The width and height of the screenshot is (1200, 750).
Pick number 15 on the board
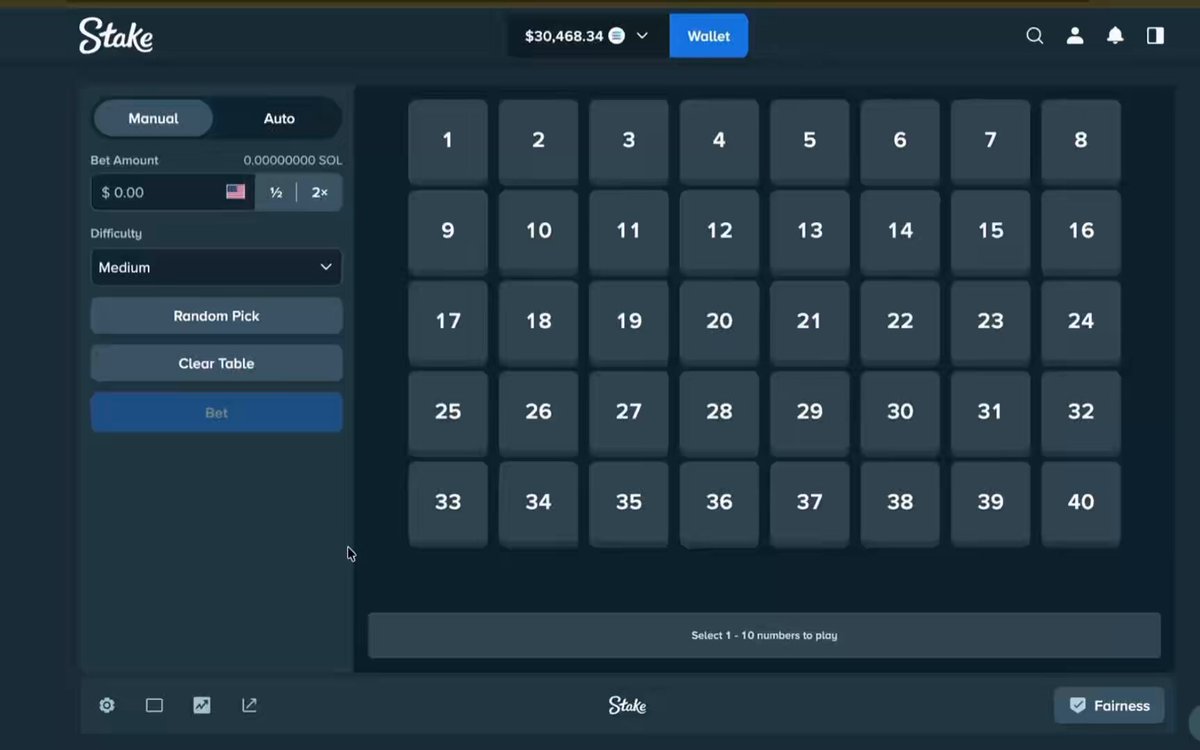click(x=990, y=232)
